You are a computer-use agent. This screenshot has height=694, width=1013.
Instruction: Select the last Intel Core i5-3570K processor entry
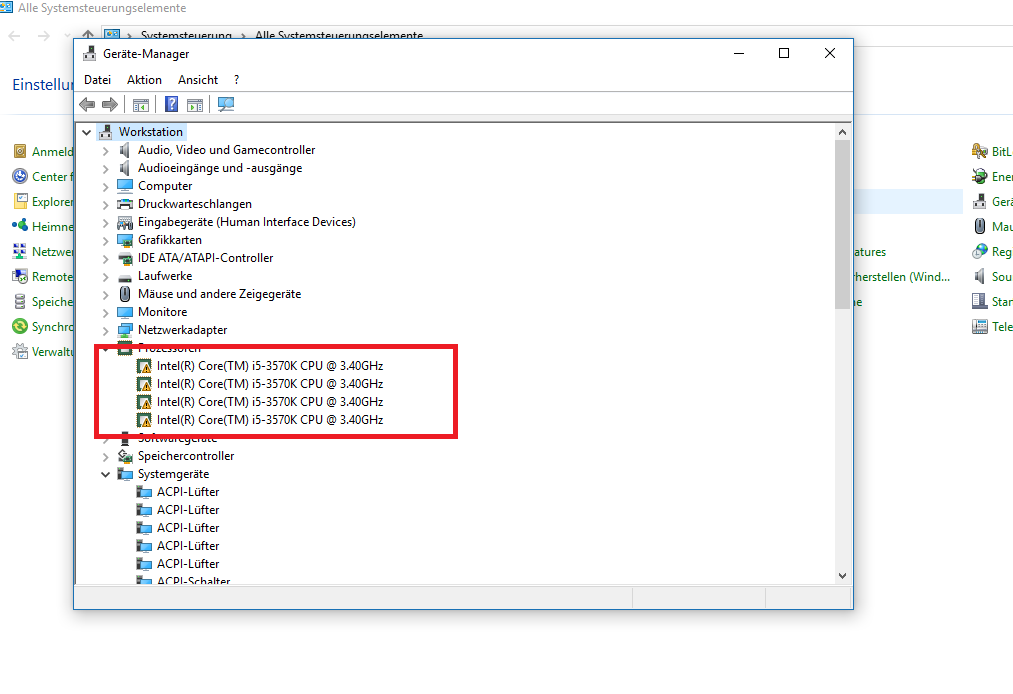pos(270,420)
